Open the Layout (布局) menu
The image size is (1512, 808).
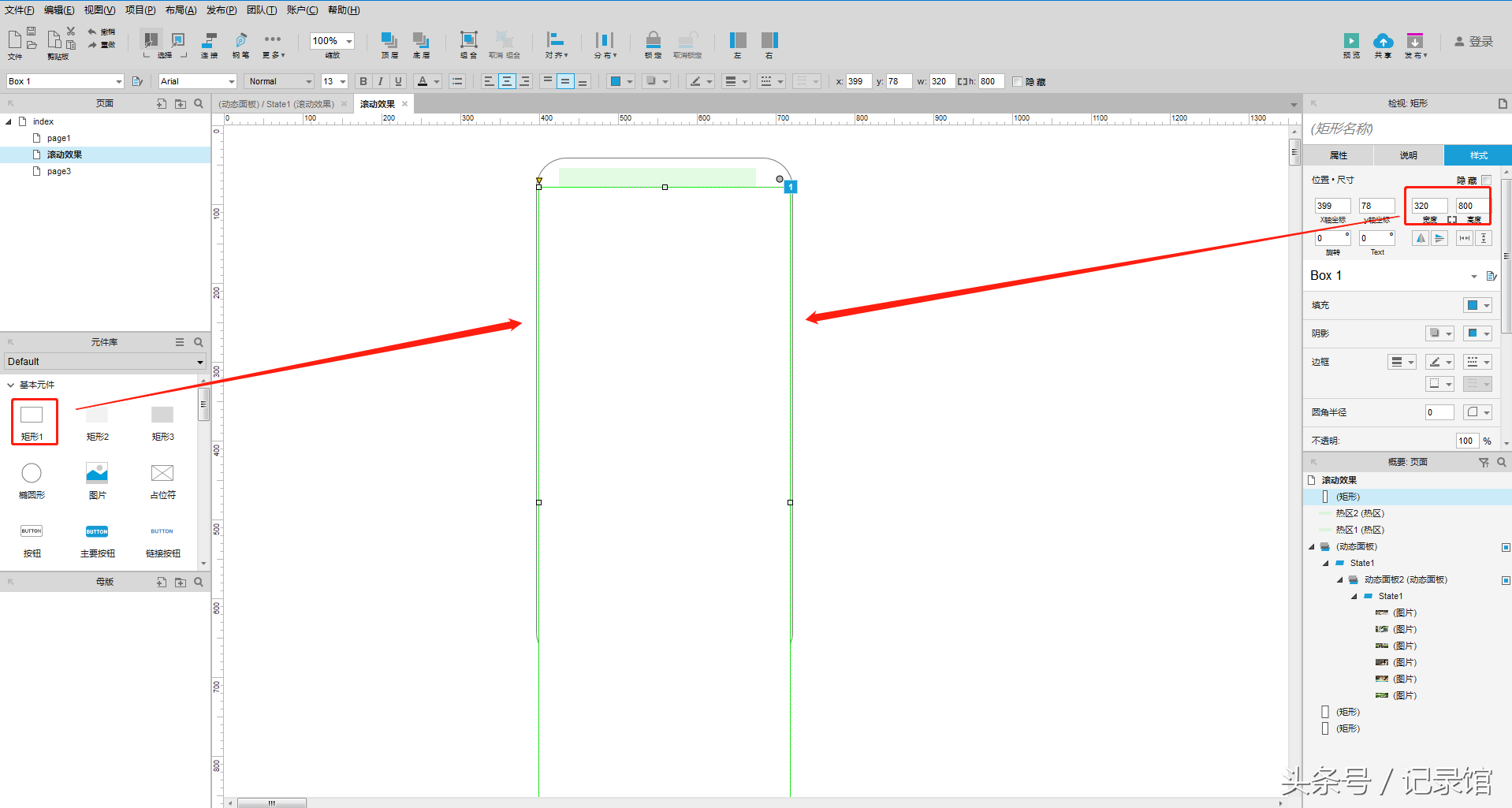(181, 10)
